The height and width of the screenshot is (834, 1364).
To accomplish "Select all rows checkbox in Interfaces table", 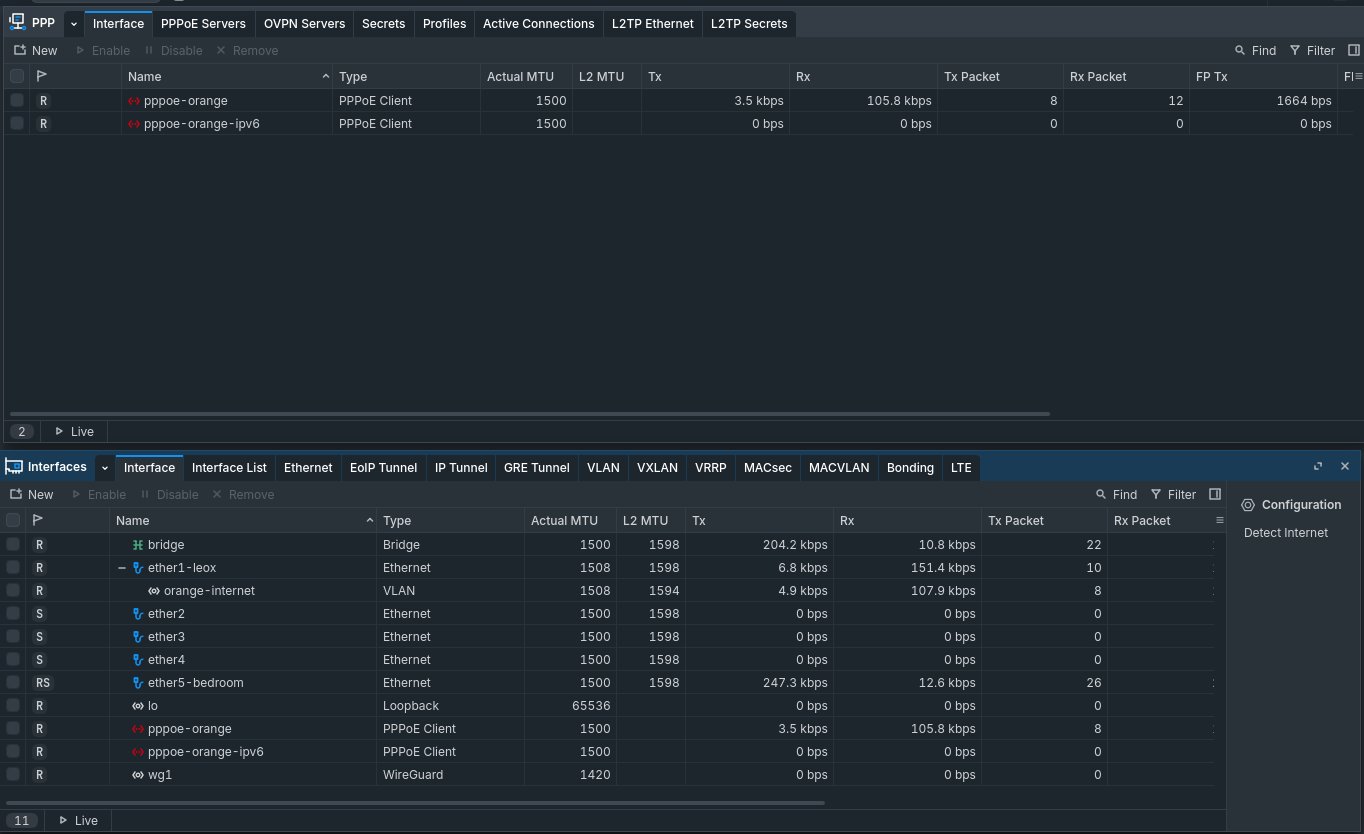I will pyautogui.click(x=13, y=520).
